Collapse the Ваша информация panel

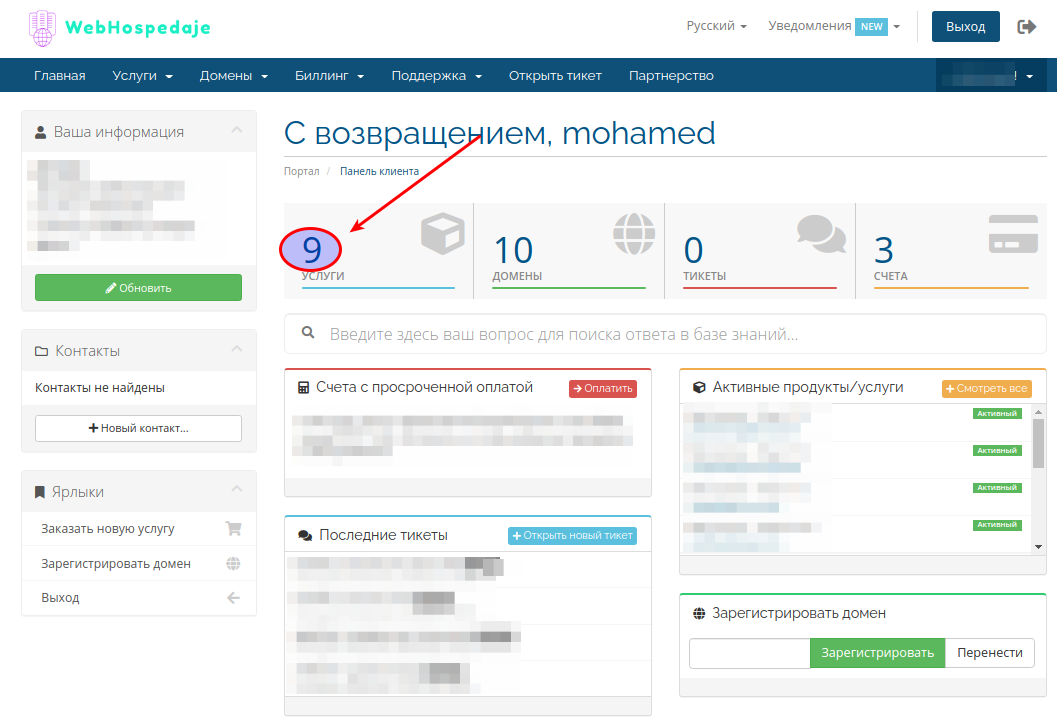pyautogui.click(x=237, y=130)
